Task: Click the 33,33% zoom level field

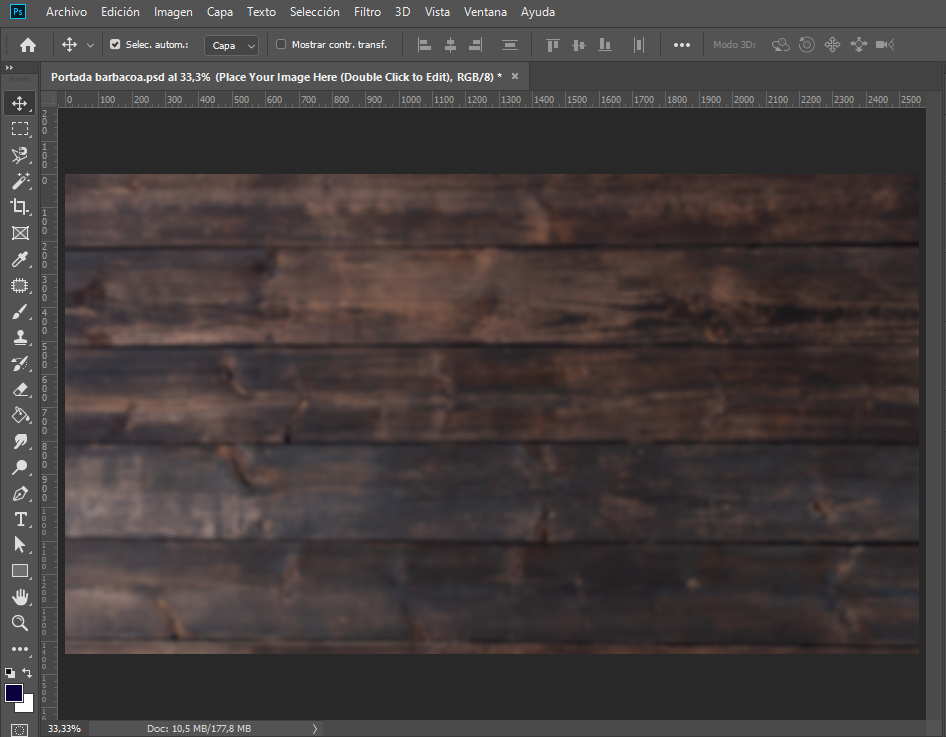Action: pyautogui.click(x=64, y=729)
